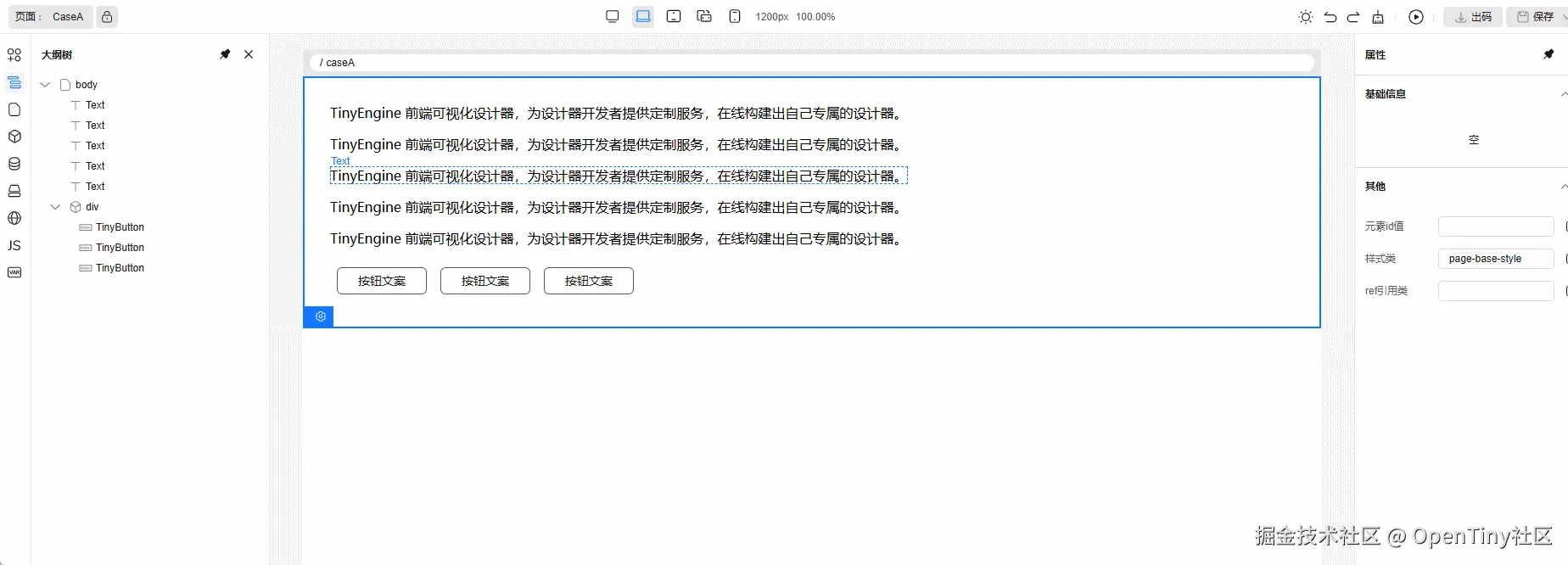Open the VAR state variables icon

pyautogui.click(x=14, y=272)
